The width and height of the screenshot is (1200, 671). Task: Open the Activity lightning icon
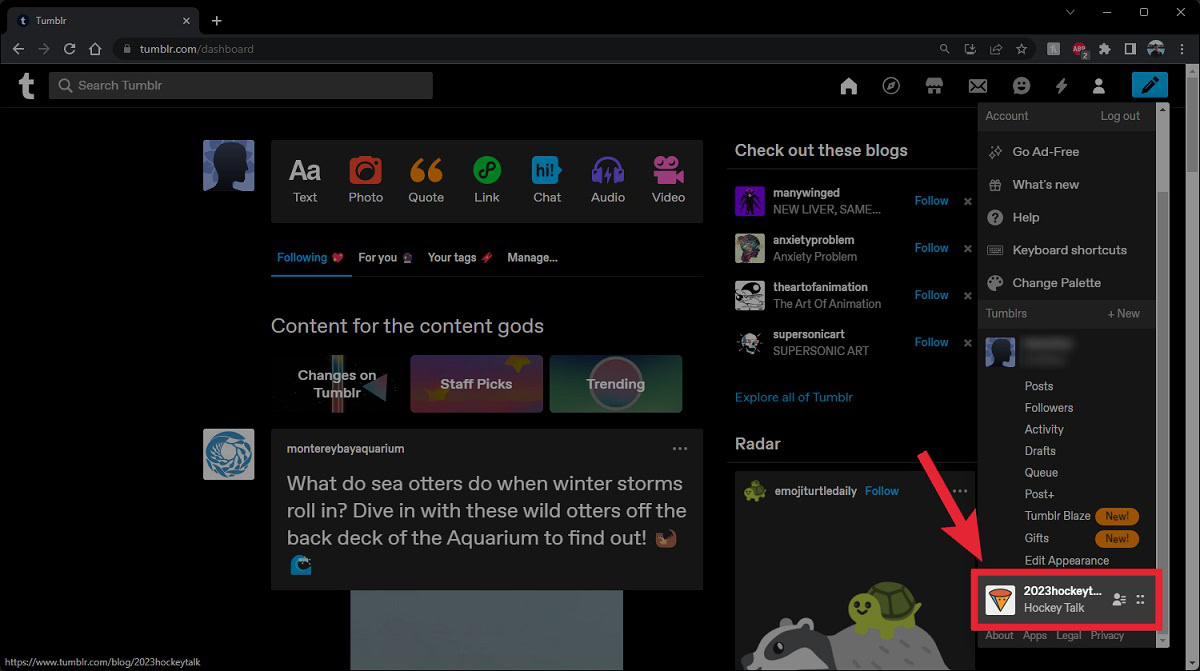(1061, 87)
